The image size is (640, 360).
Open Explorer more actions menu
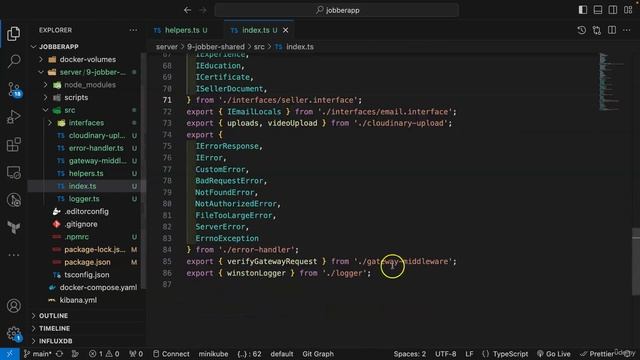133,30
